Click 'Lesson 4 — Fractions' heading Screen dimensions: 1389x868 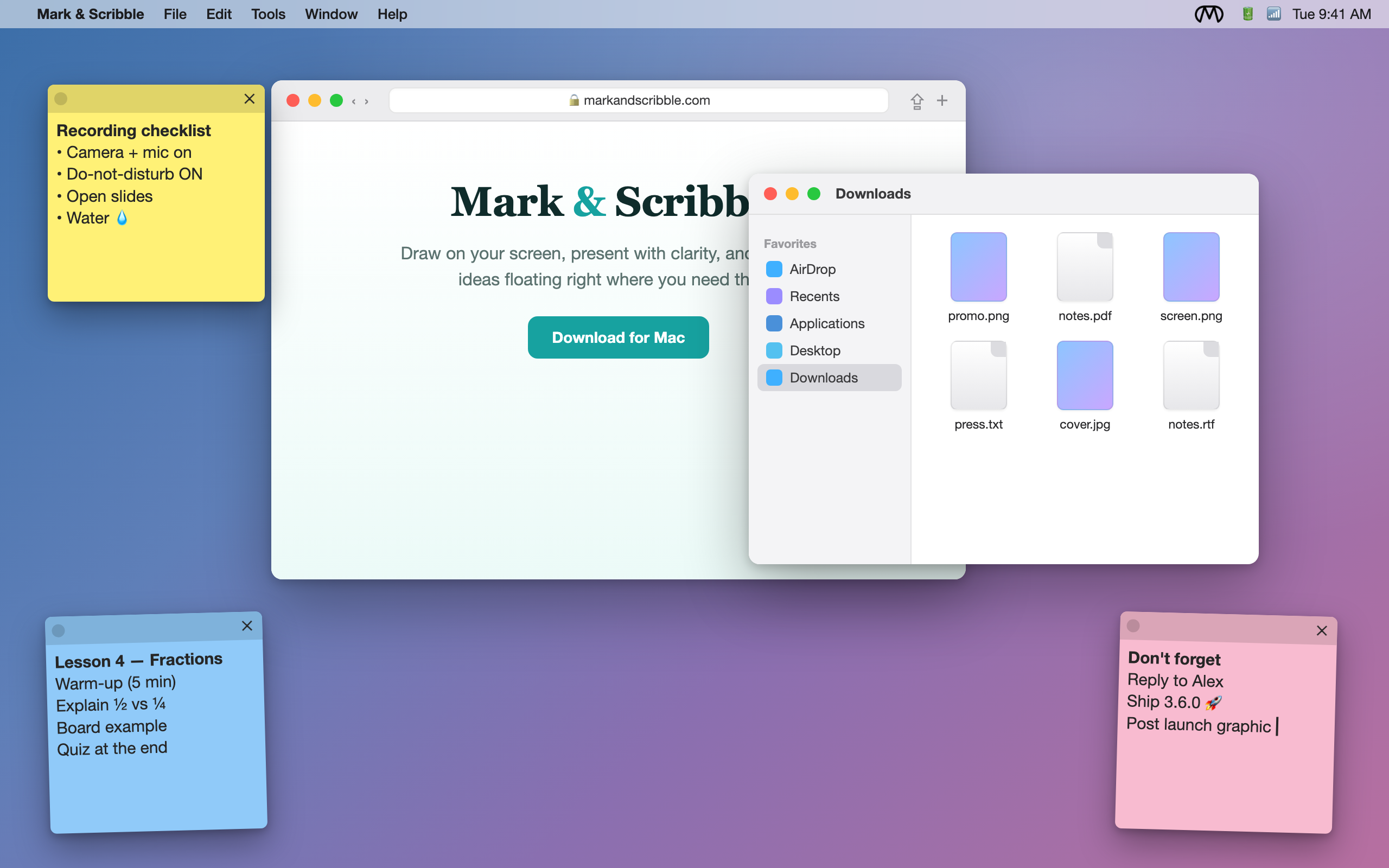[x=138, y=660]
